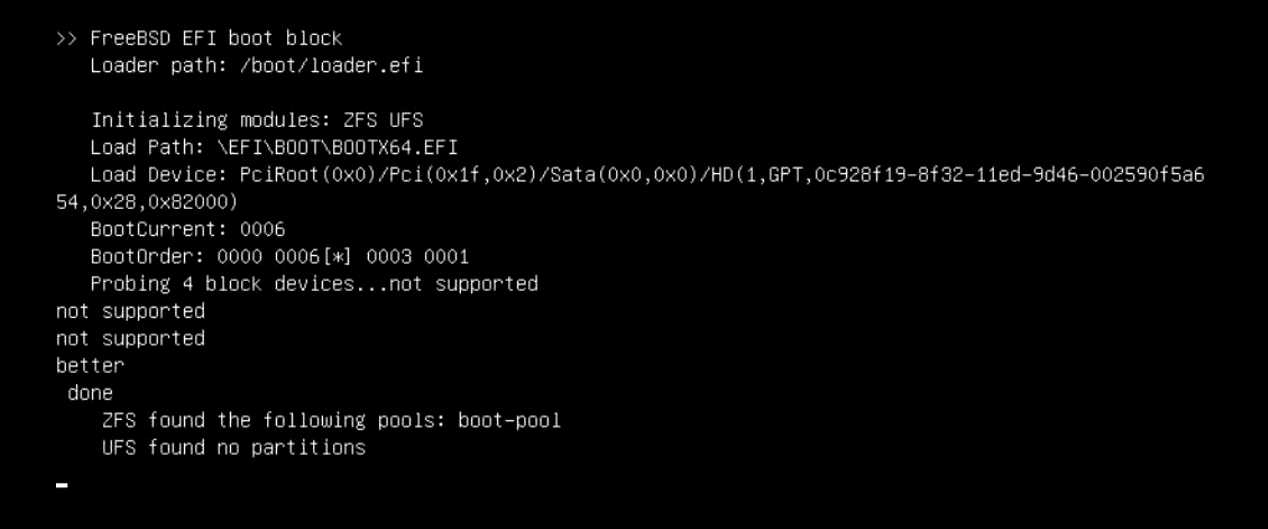Viewport: 1268px width, 529px height.
Task: Click 'Initializing modules: ZFS UFS' line
Action: click(x=257, y=120)
